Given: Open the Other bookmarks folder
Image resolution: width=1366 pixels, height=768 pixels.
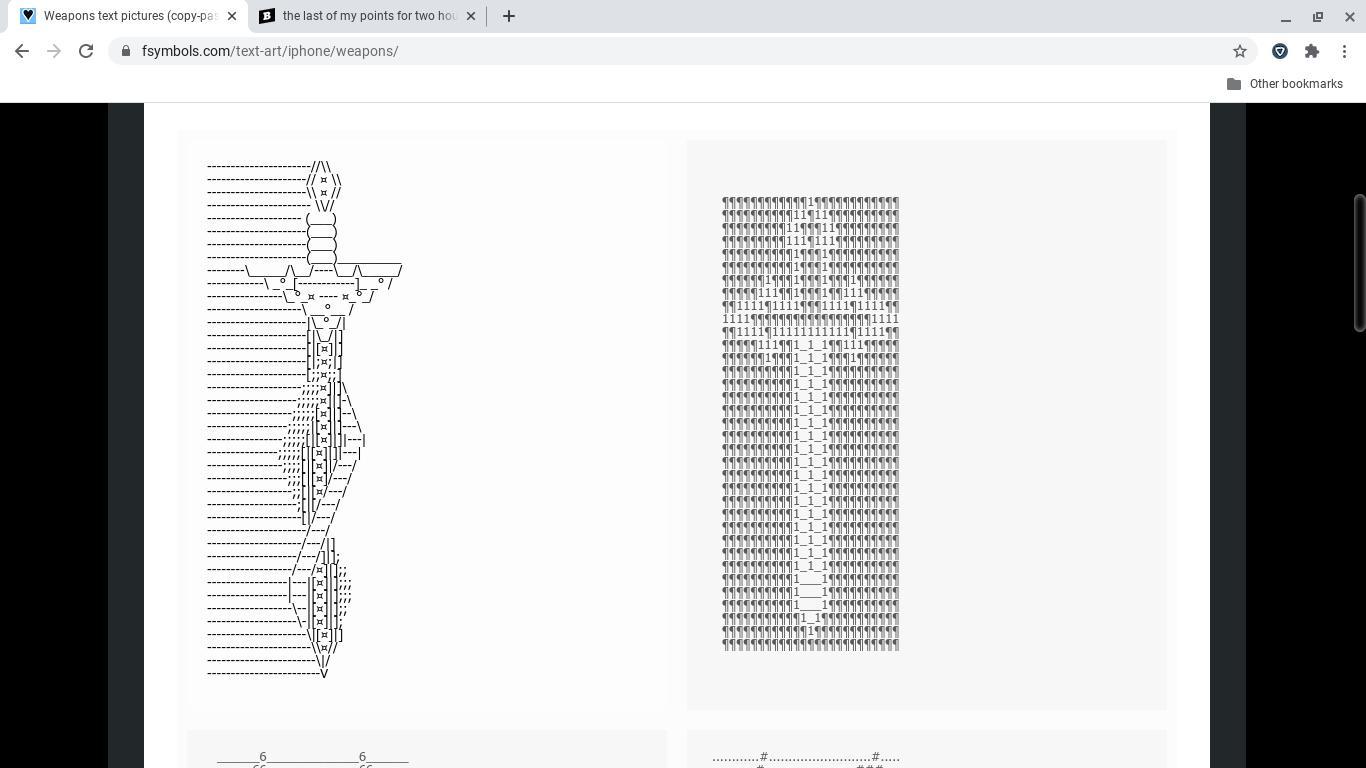Looking at the screenshot, I should pyautogui.click(x=1284, y=84).
